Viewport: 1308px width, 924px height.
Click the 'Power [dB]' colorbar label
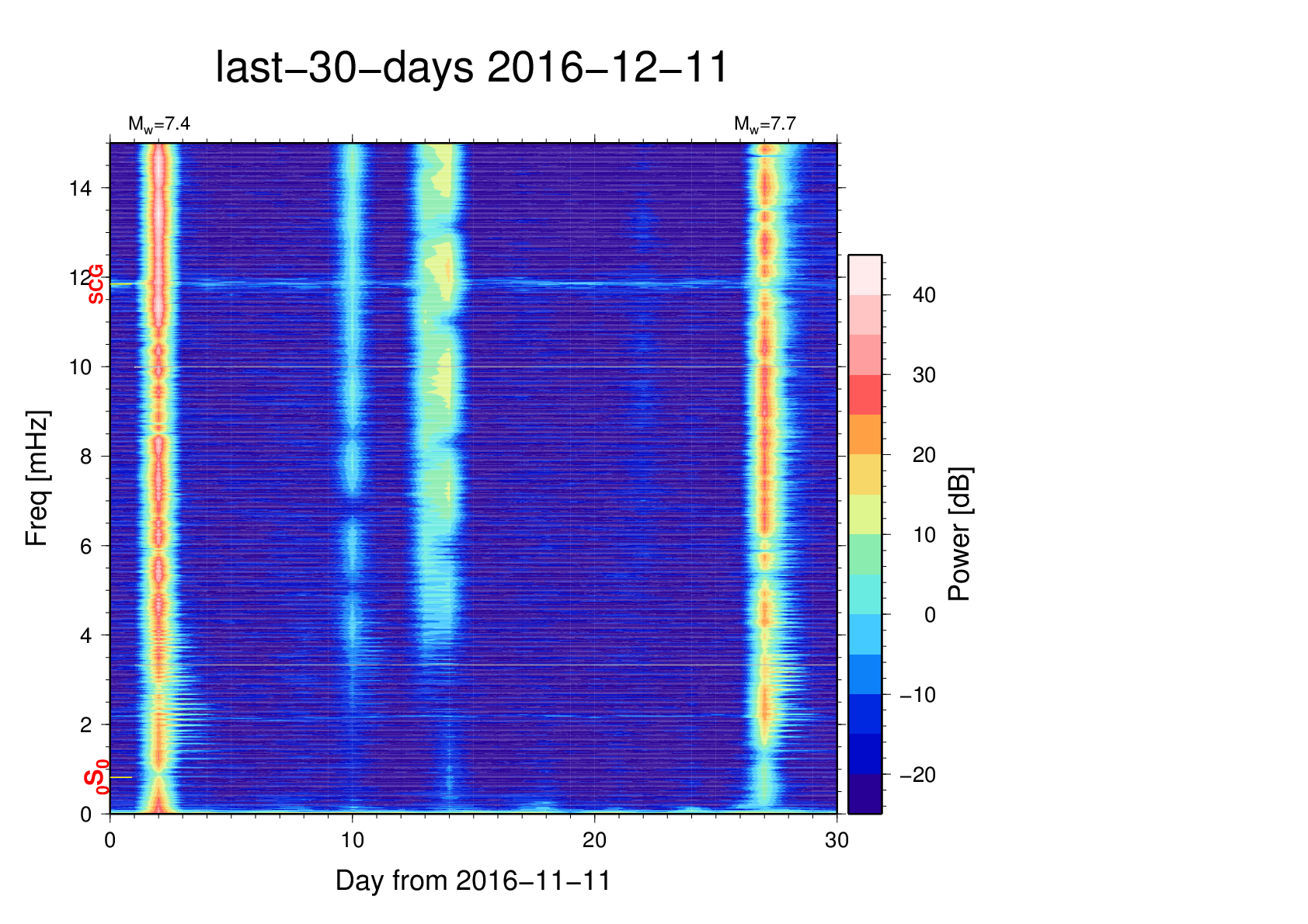pos(960,534)
